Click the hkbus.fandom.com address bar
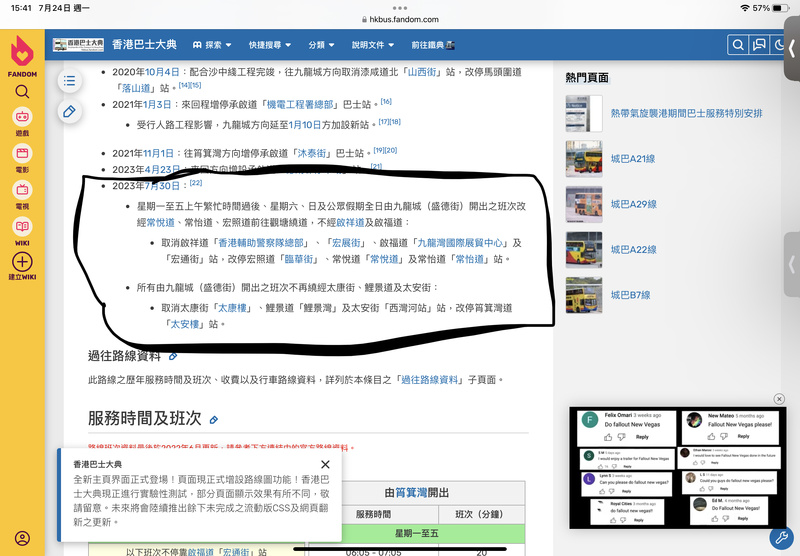This screenshot has height=556, width=800. click(400, 19)
